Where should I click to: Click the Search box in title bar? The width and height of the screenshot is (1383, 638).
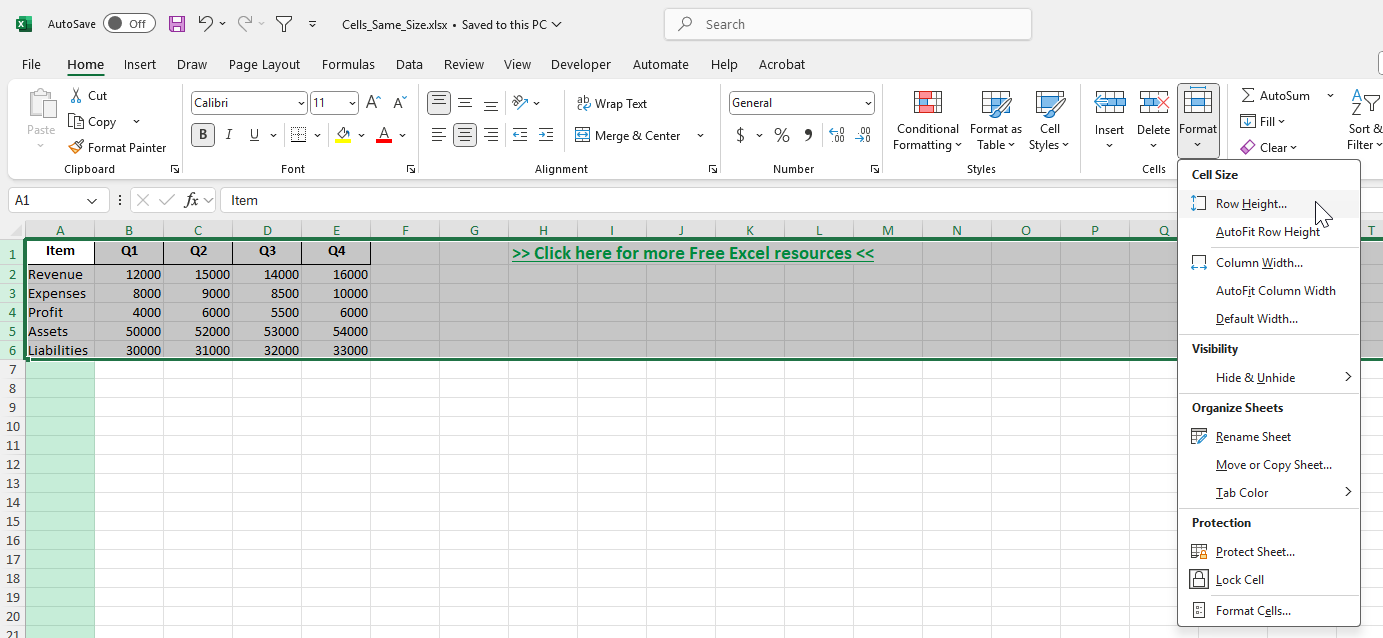847,24
